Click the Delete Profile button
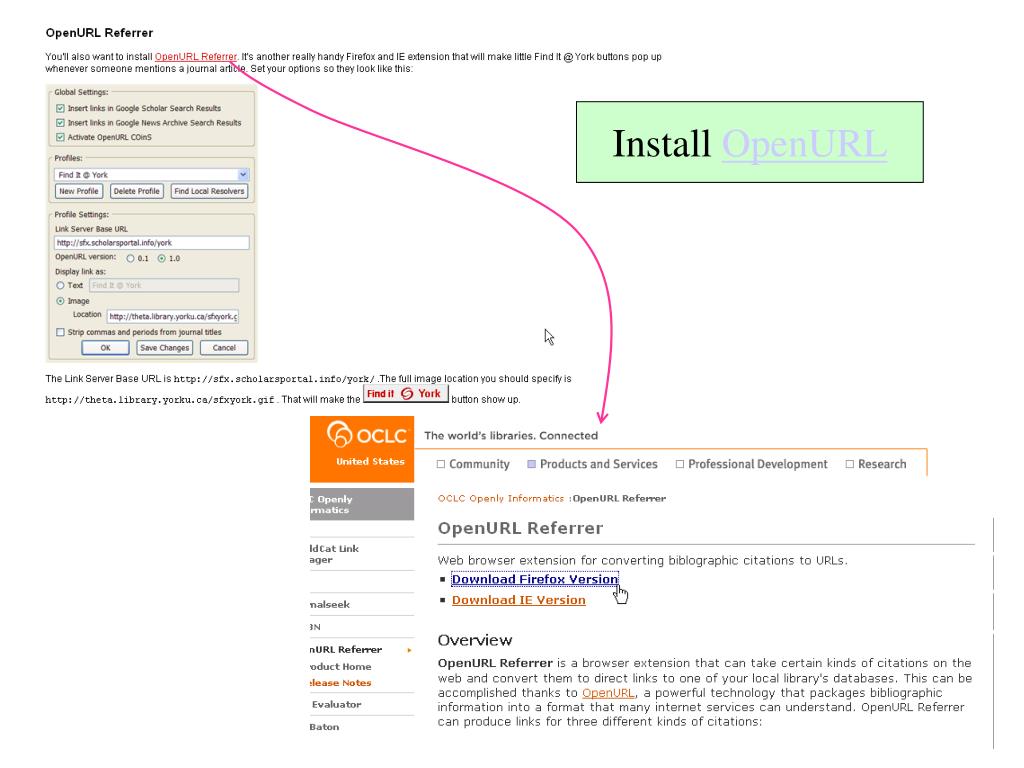Image resolution: width=1024 pixels, height=768 pixels. point(136,191)
